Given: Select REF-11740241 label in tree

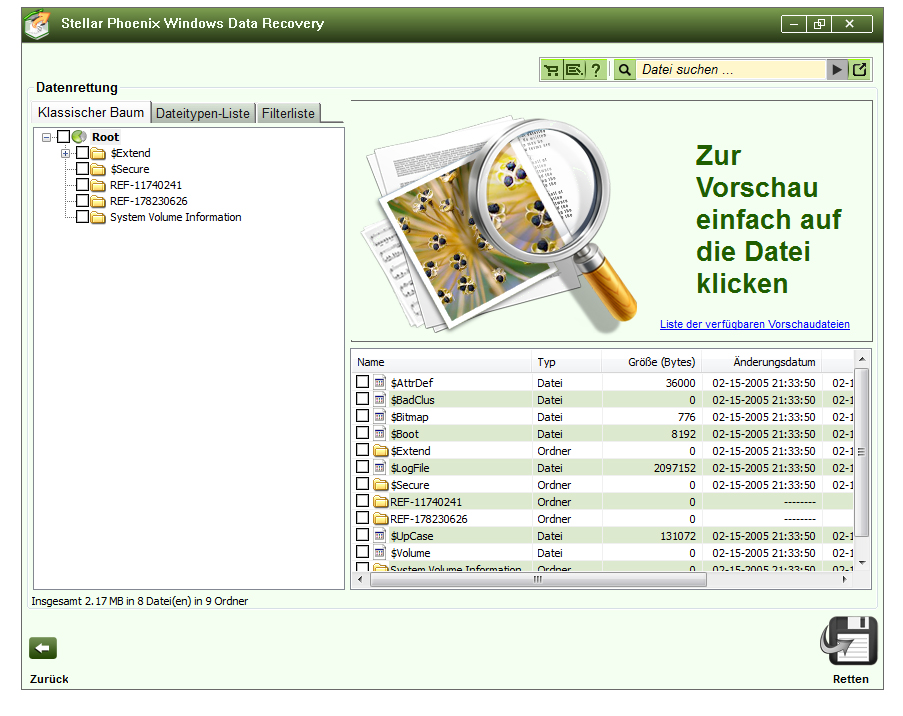Looking at the screenshot, I should point(146,185).
